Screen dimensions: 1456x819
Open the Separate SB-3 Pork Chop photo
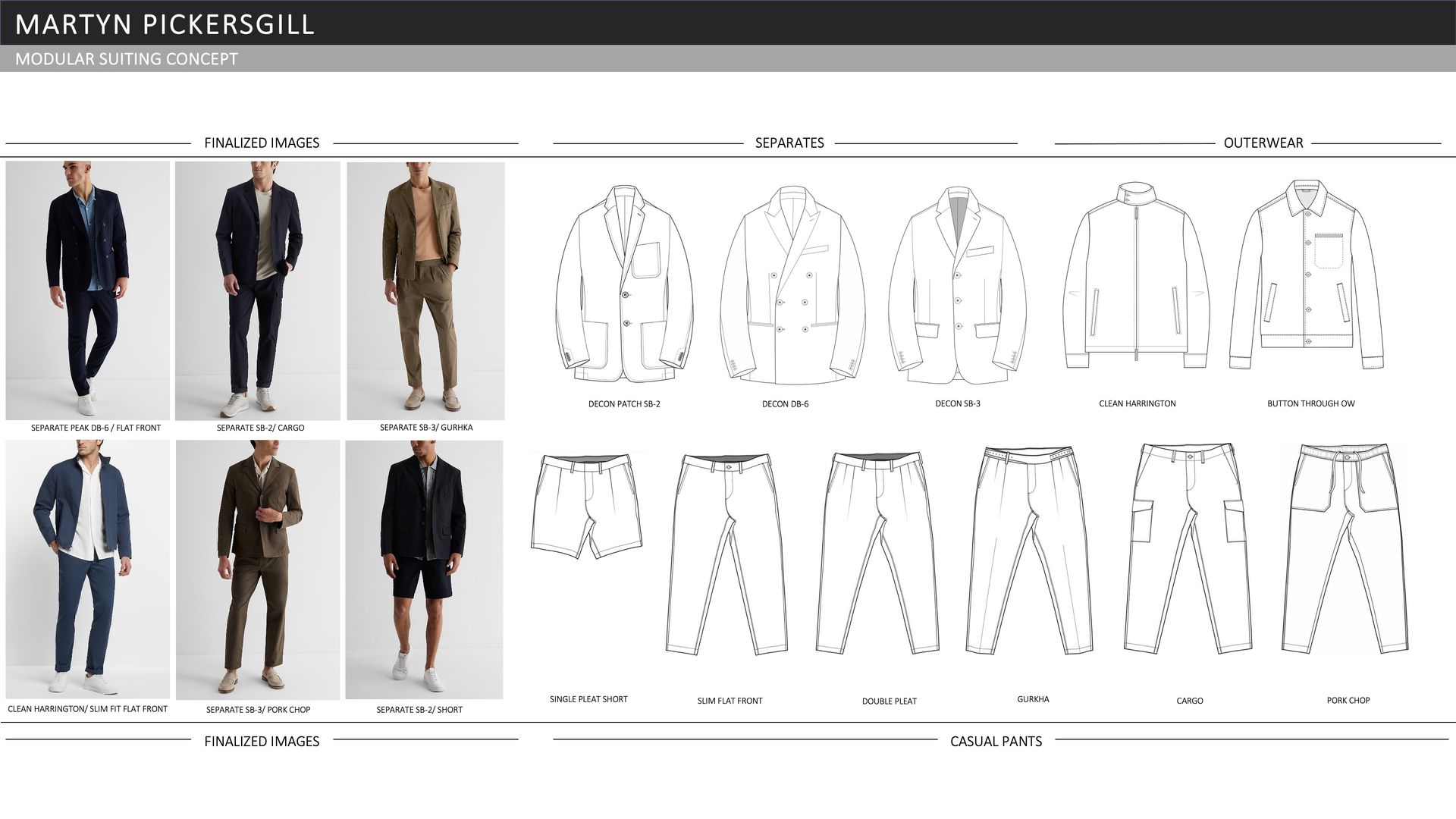coord(258,569)
